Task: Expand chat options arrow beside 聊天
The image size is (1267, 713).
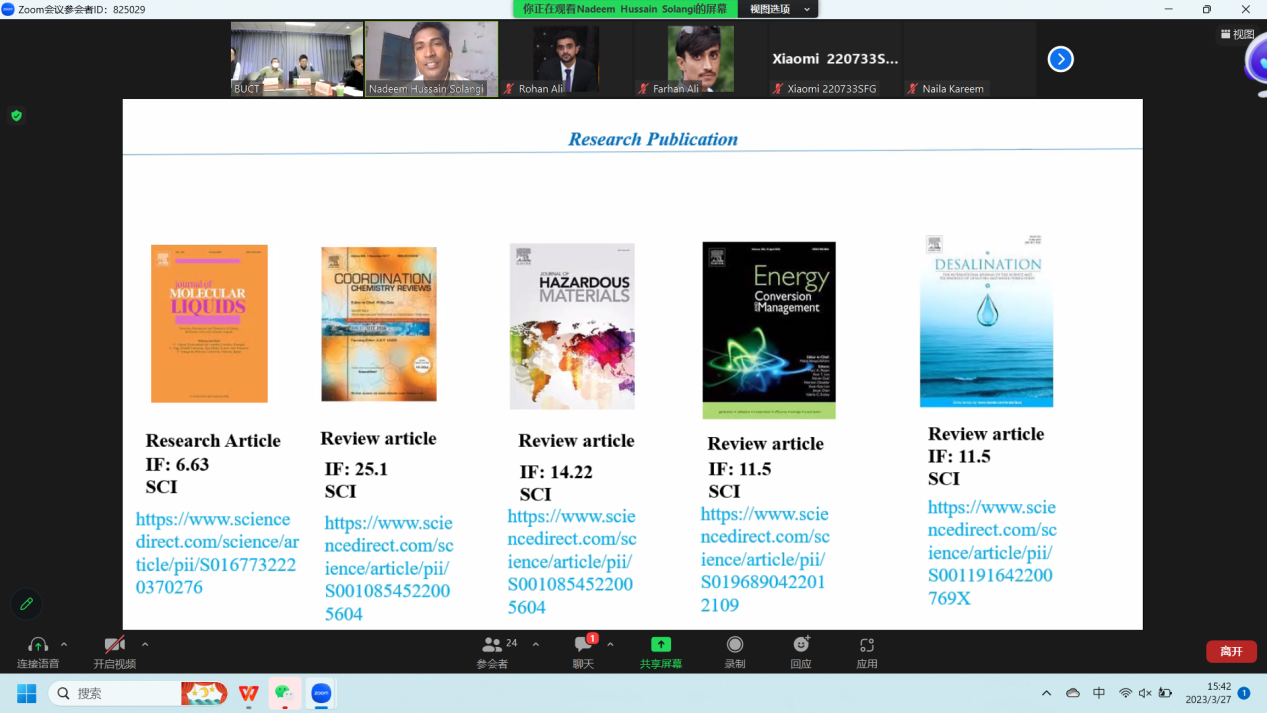Action: click(610, 645)
